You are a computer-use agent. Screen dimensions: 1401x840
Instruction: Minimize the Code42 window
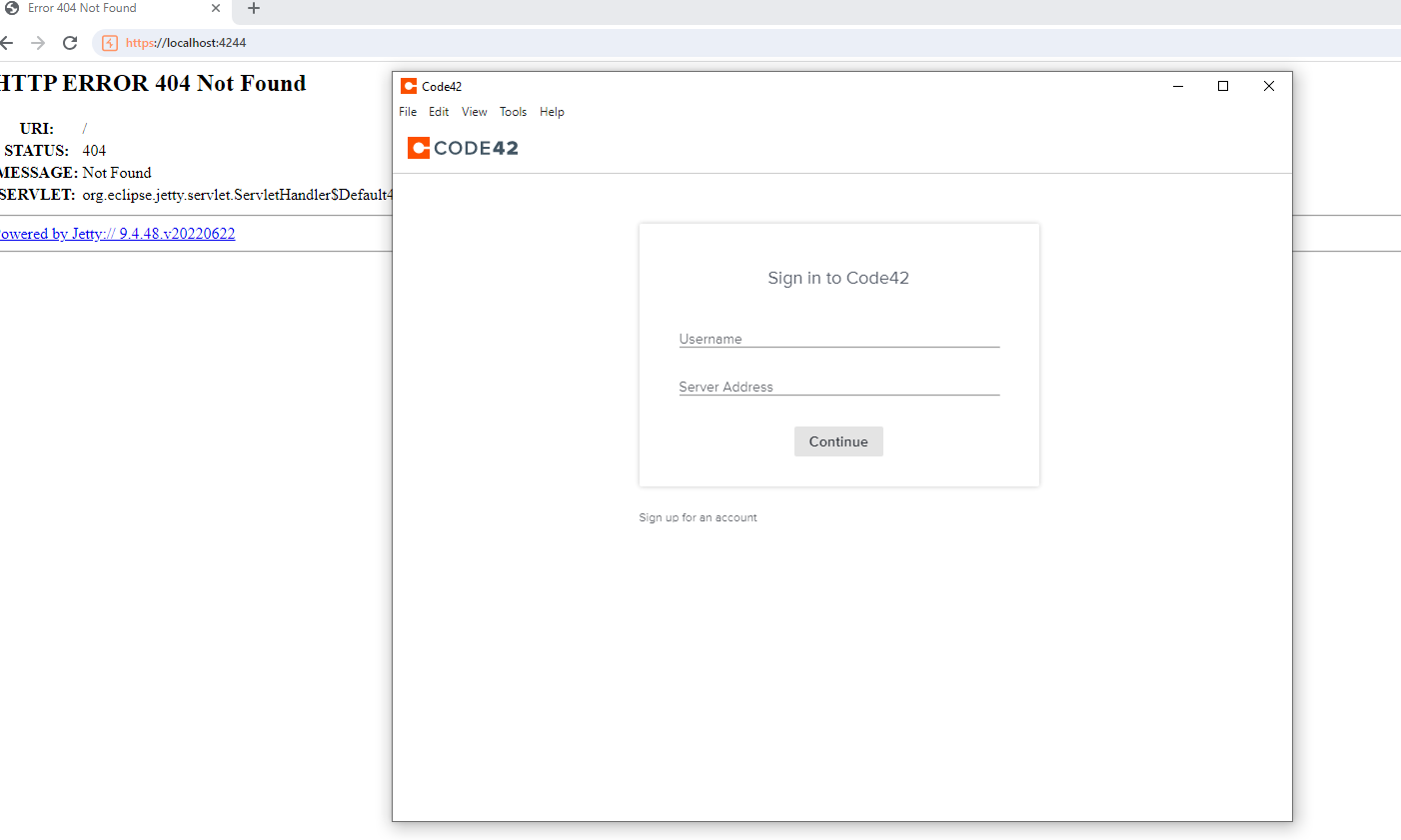click(1178, 86)
